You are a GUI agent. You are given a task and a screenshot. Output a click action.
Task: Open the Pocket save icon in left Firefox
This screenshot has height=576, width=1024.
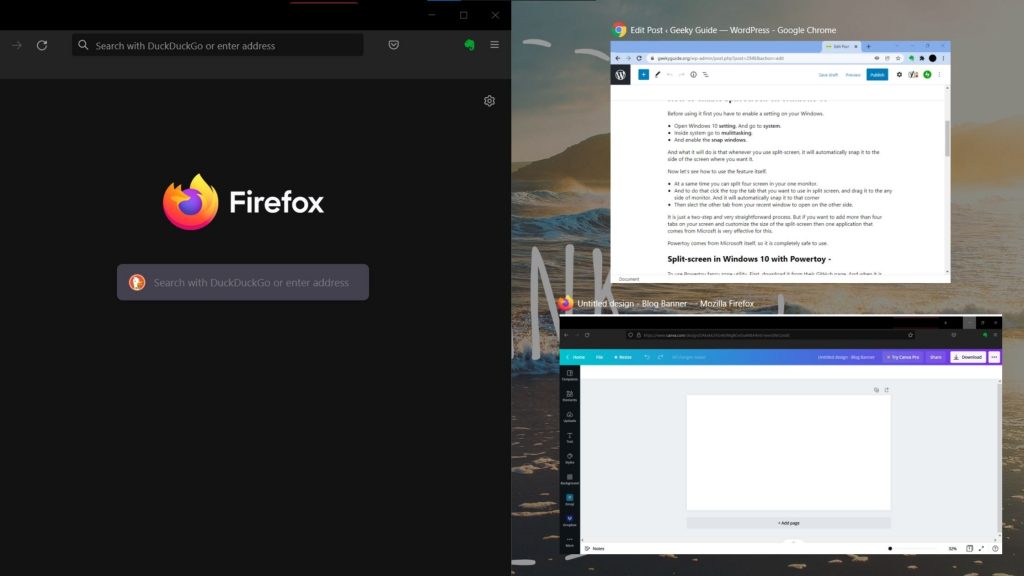pyautogui.click(x=393, y=44)
